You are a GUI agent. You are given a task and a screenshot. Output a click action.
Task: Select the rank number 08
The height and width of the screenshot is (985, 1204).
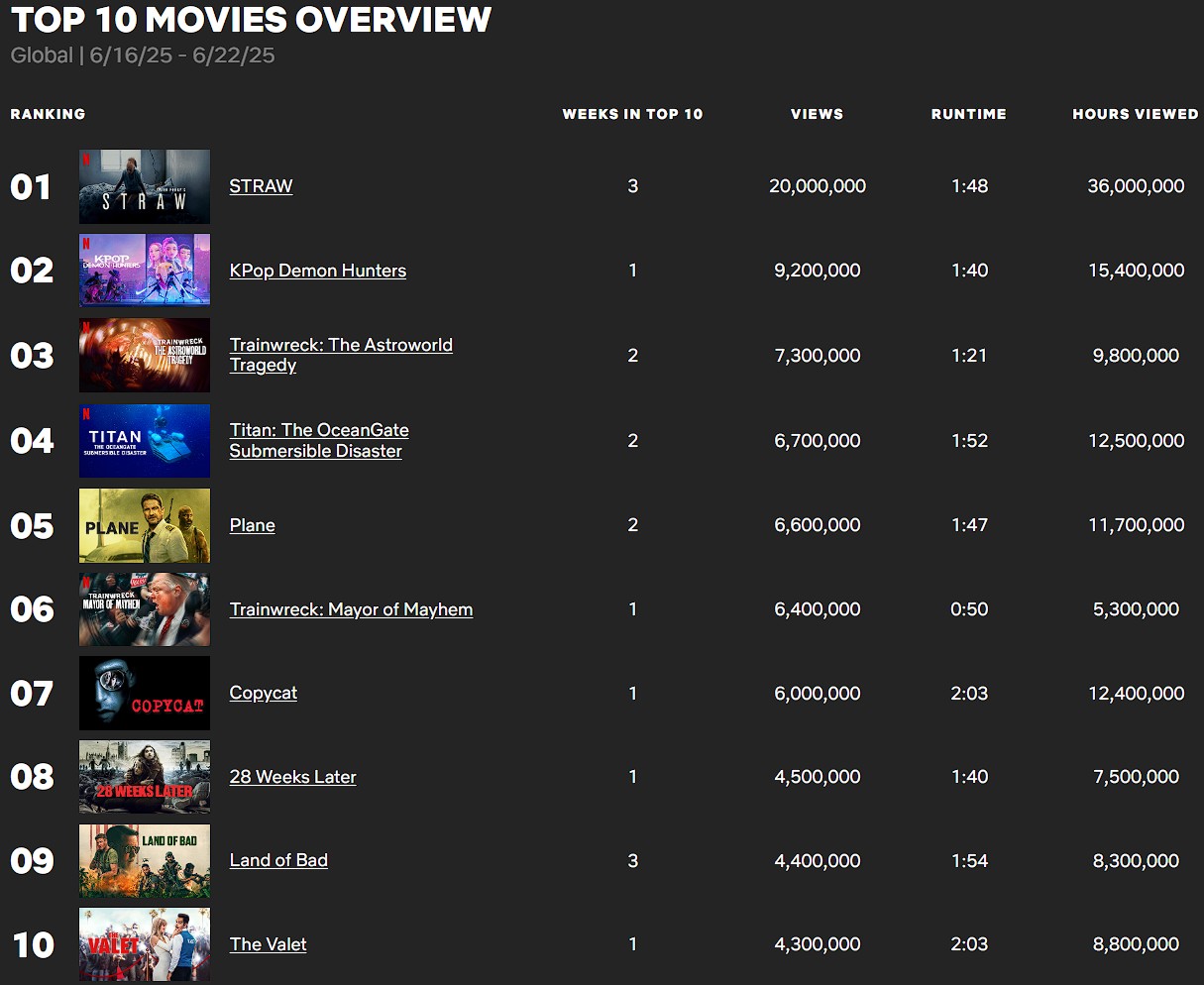coord(32,777)
